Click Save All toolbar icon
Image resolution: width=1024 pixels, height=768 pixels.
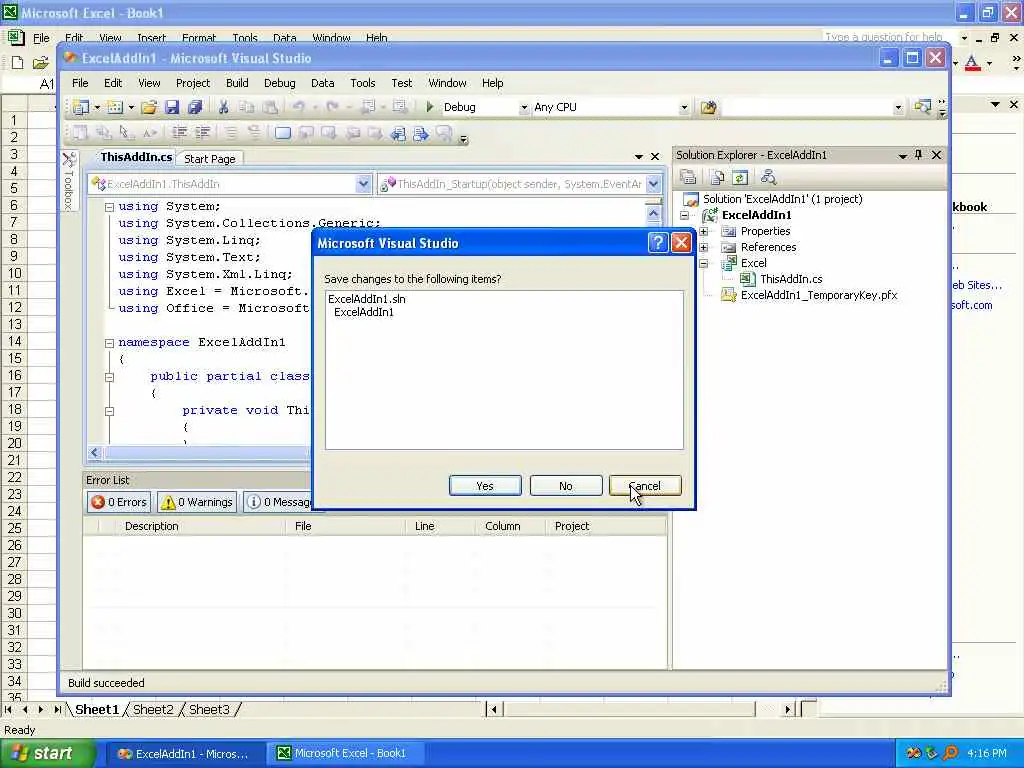point(195,107)
